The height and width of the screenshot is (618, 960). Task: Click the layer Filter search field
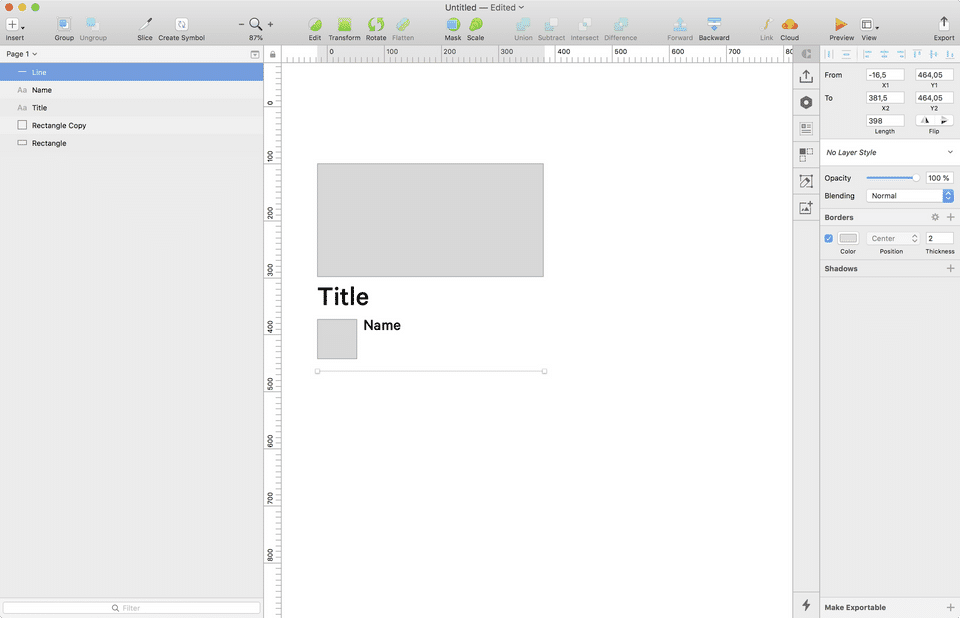pyautogui.click(x=132, y=608)
